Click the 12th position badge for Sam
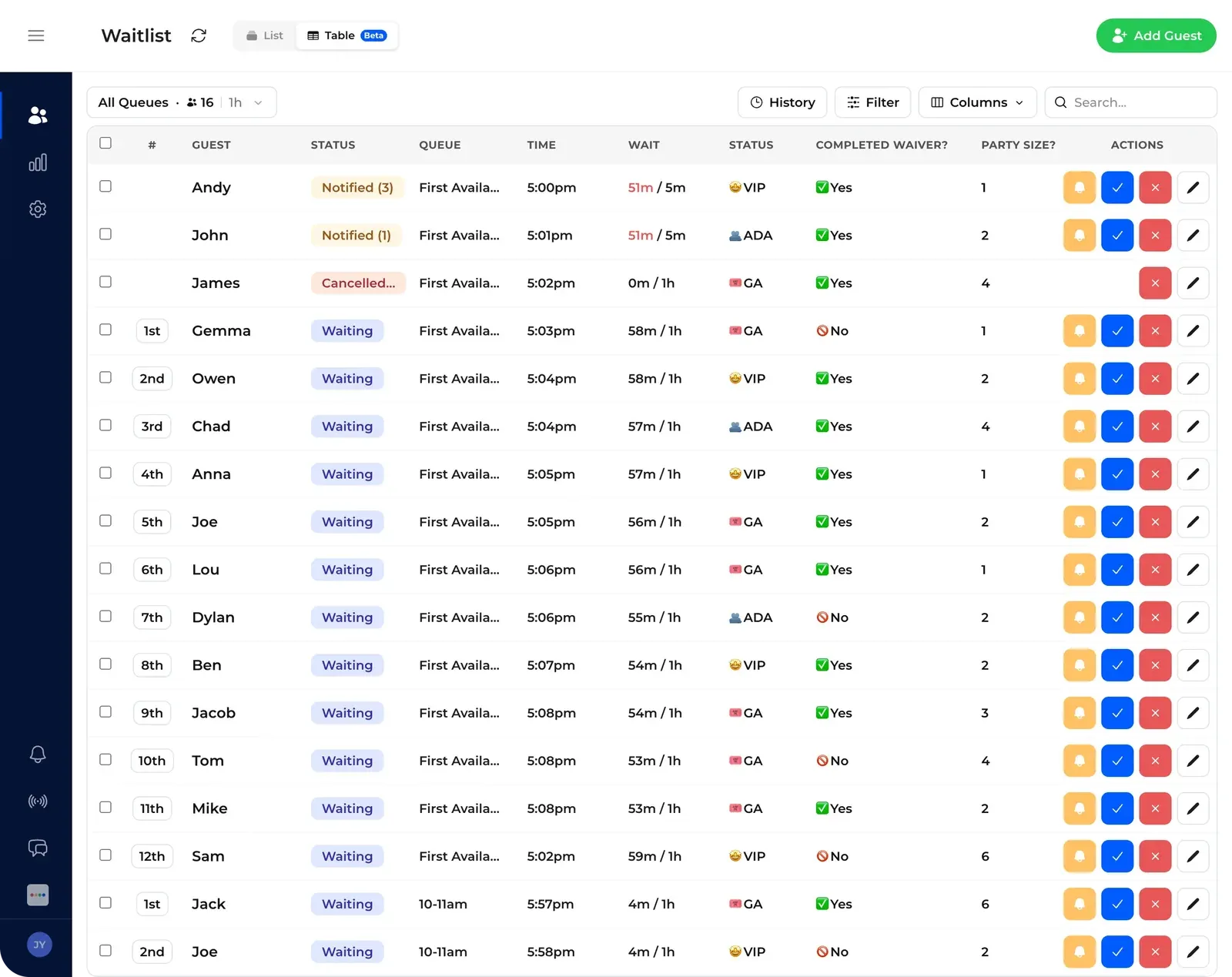The width and height of the screenshot is (1232, 977). click(152, 856)
